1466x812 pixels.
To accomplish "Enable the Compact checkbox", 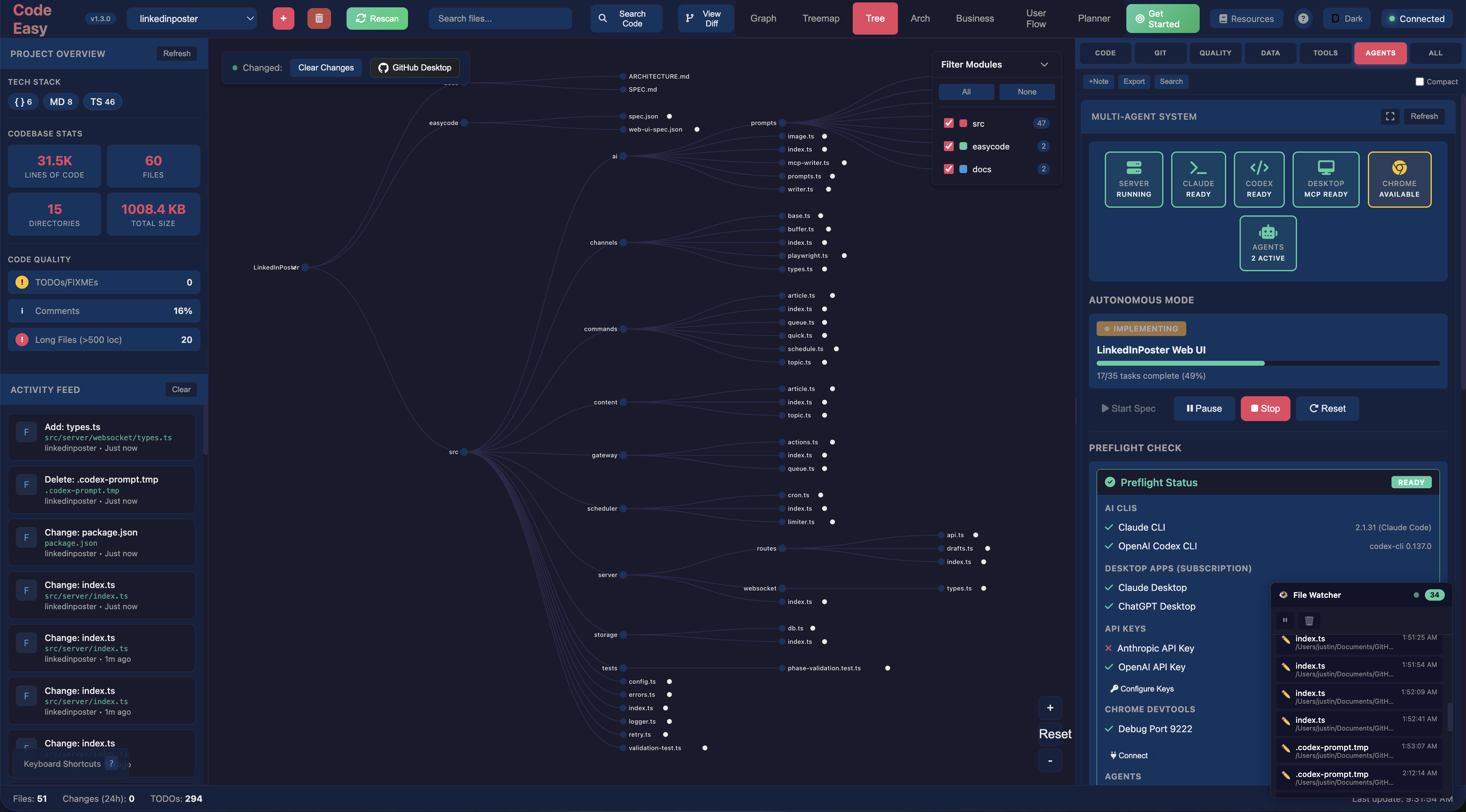I will 1419,81.
